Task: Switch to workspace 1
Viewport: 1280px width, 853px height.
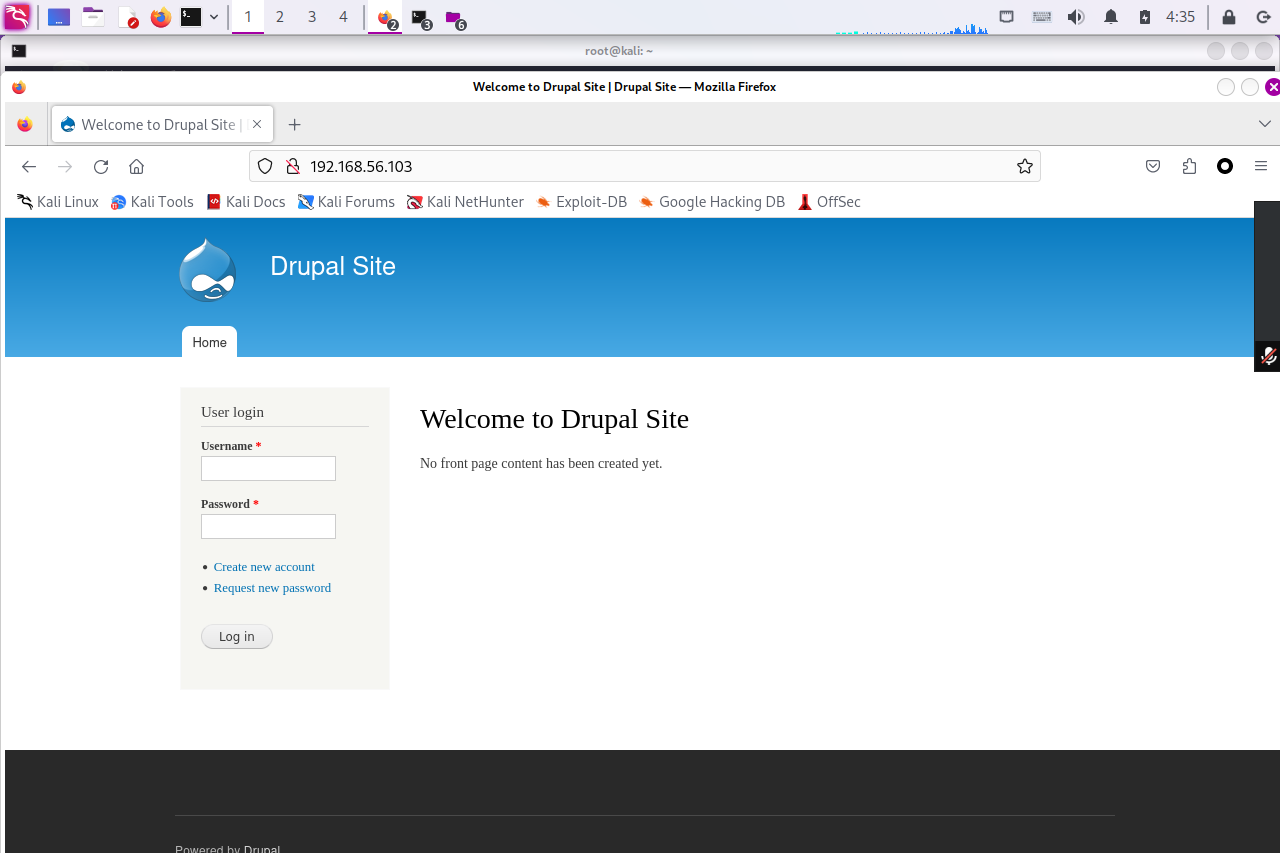Action: tap(248, 17)
